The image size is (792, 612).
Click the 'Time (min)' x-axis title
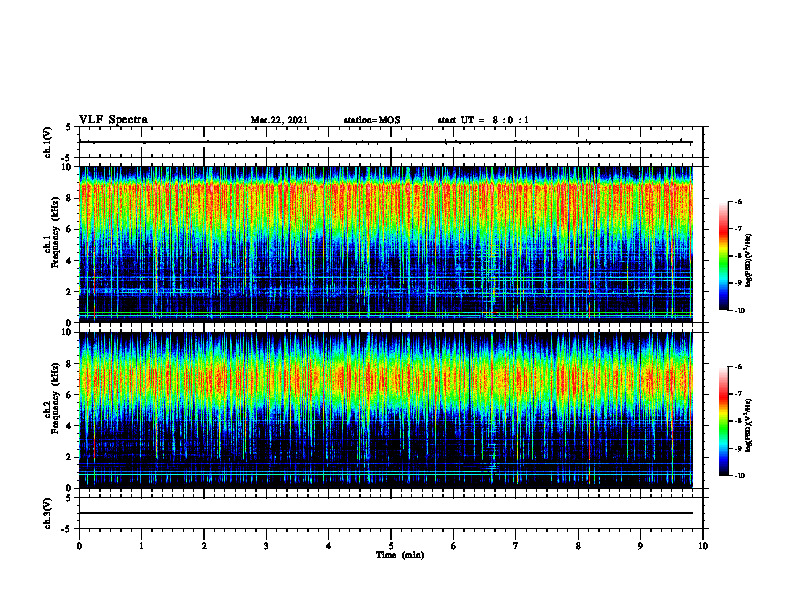pyautogui.click(x=400, y=555)
